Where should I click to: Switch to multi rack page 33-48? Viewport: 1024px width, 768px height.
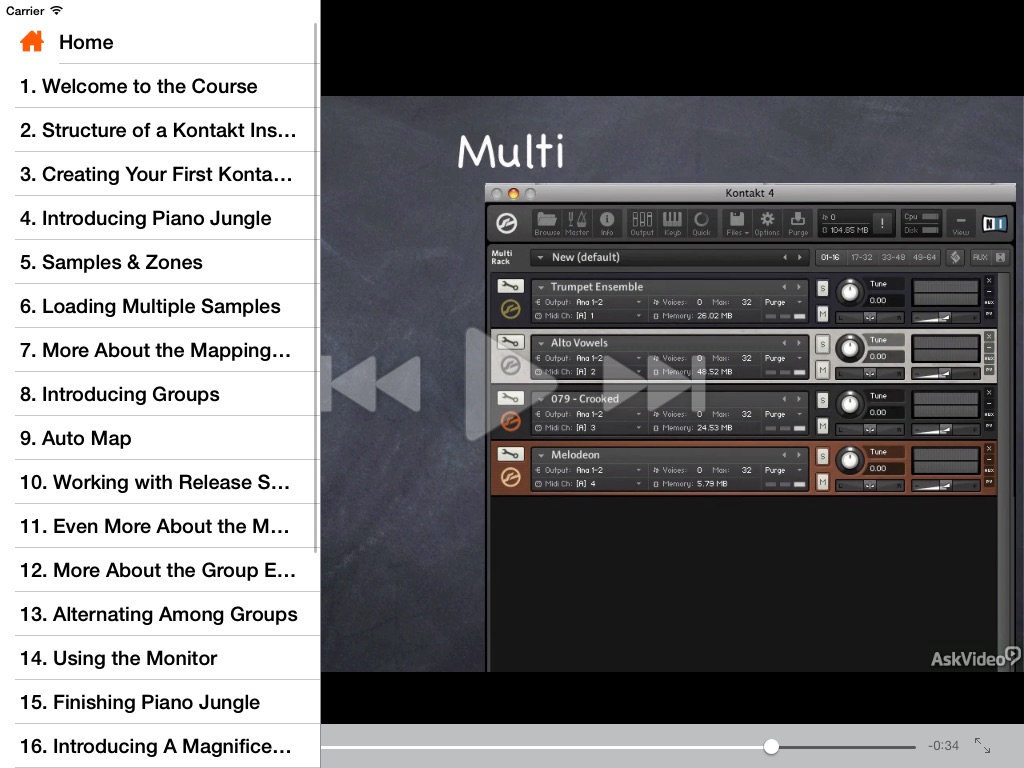coord(893,257)
